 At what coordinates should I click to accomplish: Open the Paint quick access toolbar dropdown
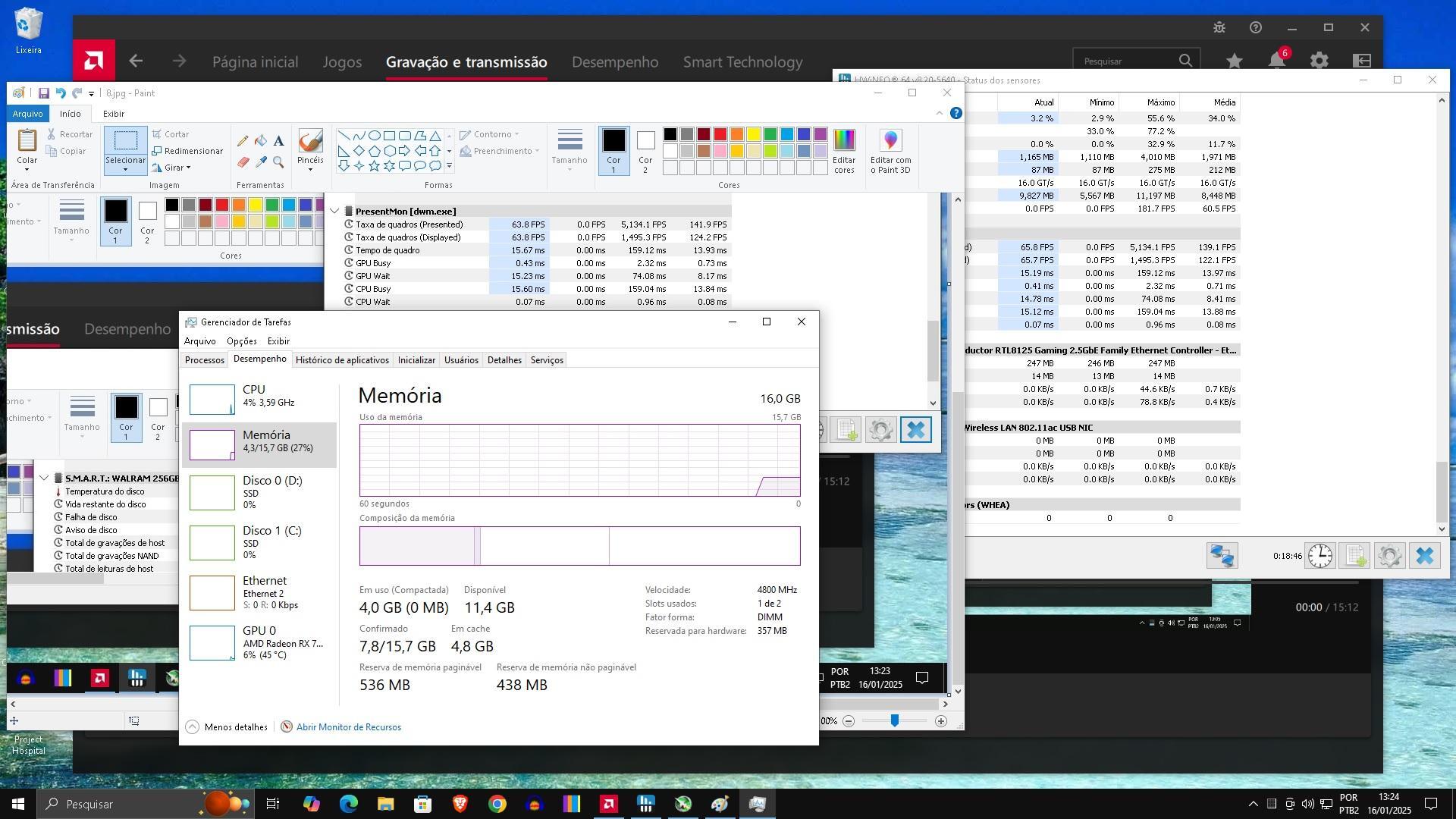[91, 94]
